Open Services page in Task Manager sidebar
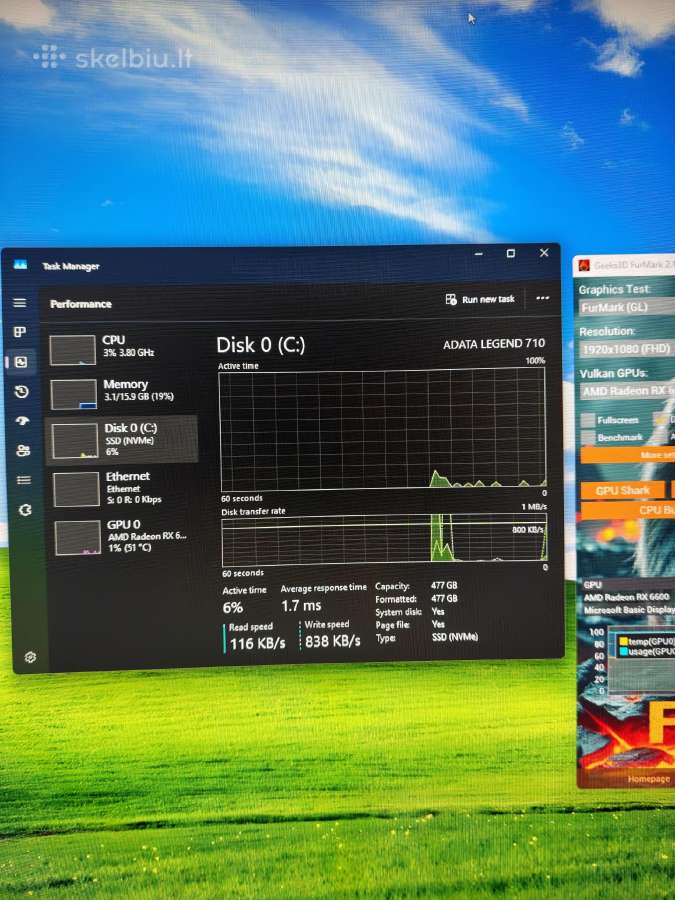This screenshot has width=675, height=900. pos(25,510)
